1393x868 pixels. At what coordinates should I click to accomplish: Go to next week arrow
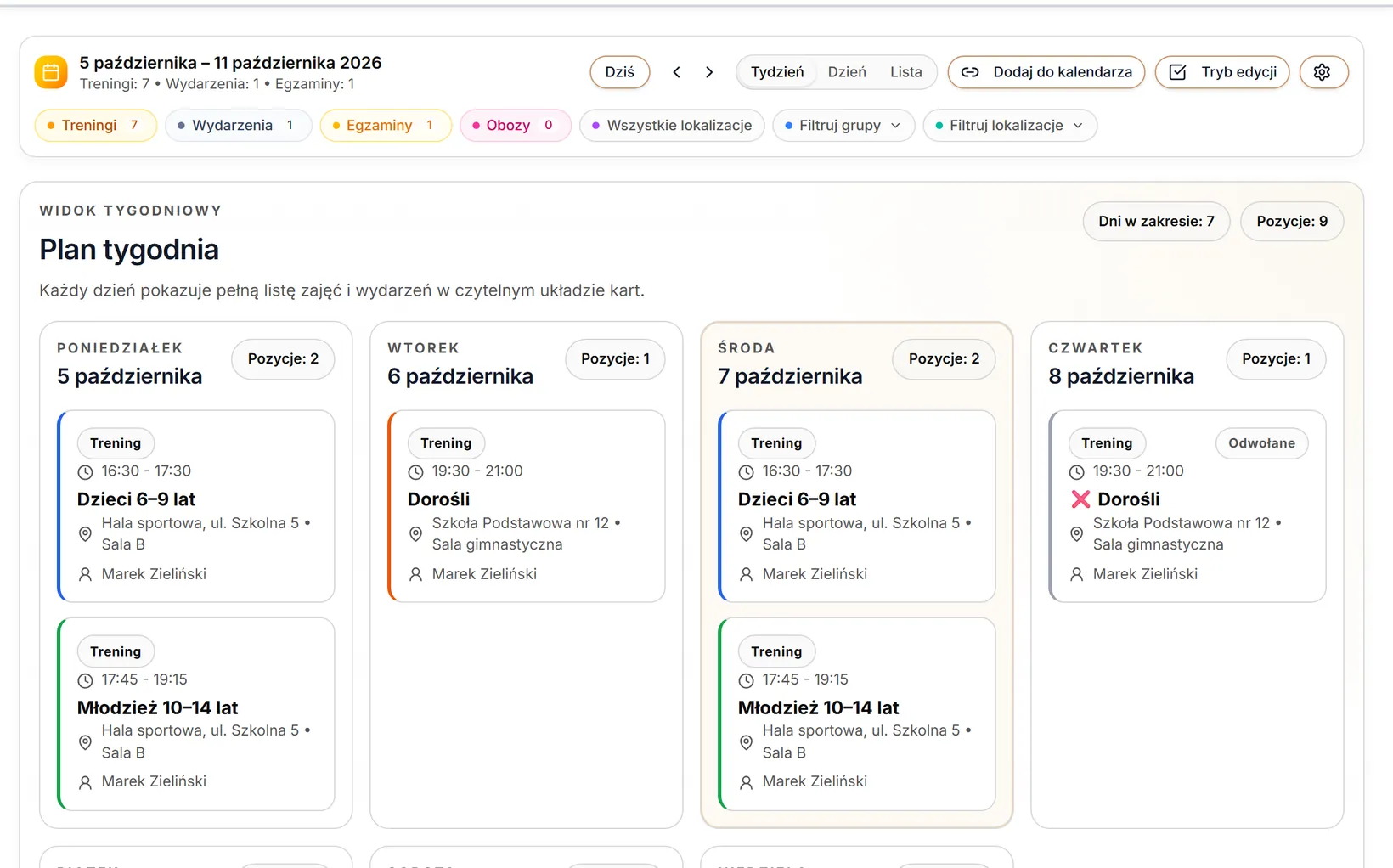pyautogui.click(x=709, y=72)
